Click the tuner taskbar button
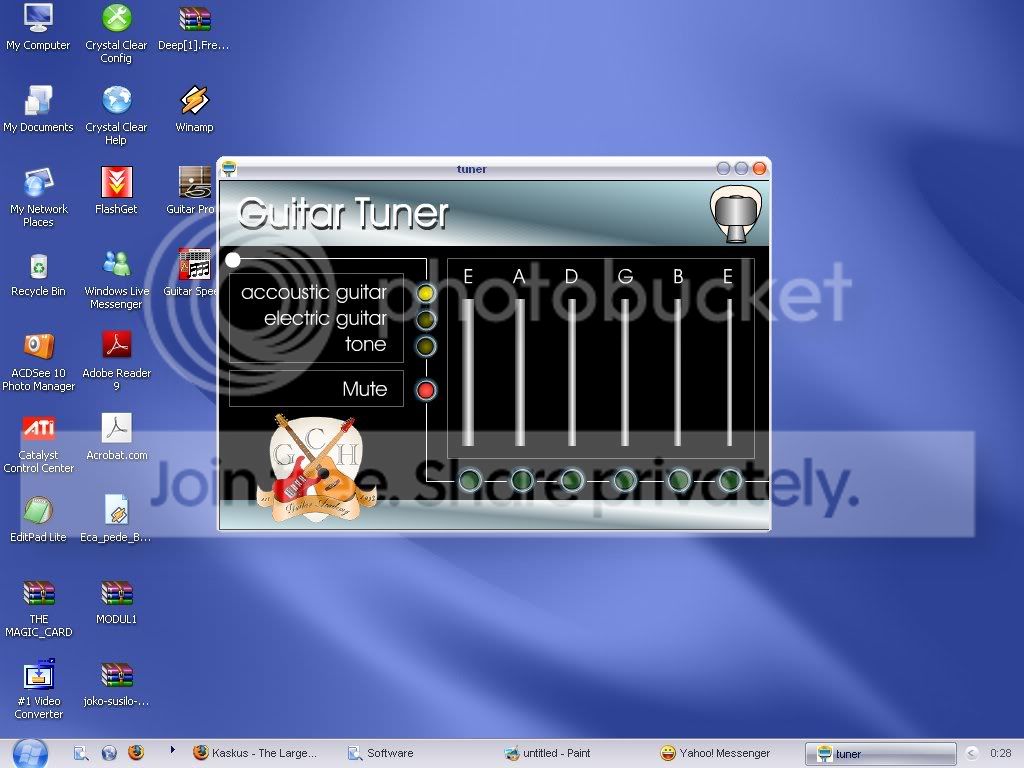This screenshot has width=1024, height=768. (x=880, y=754)
